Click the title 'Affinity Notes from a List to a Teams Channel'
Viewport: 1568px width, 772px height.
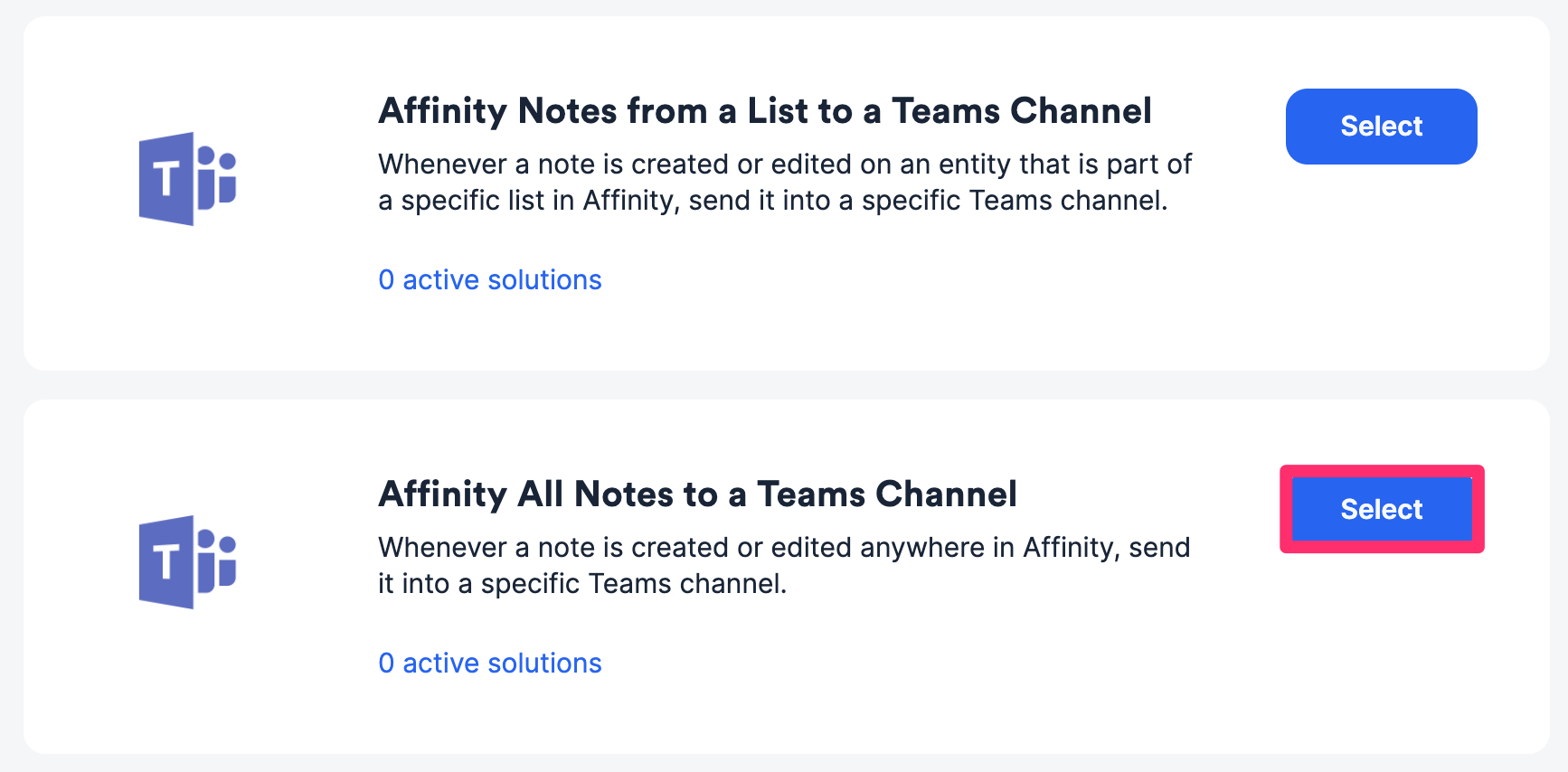pos(765,110)
